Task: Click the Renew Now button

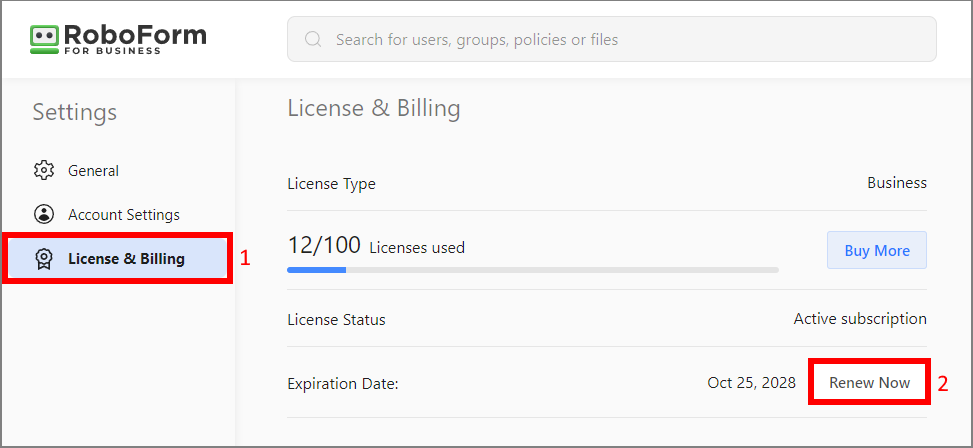Action: [869, 383]
